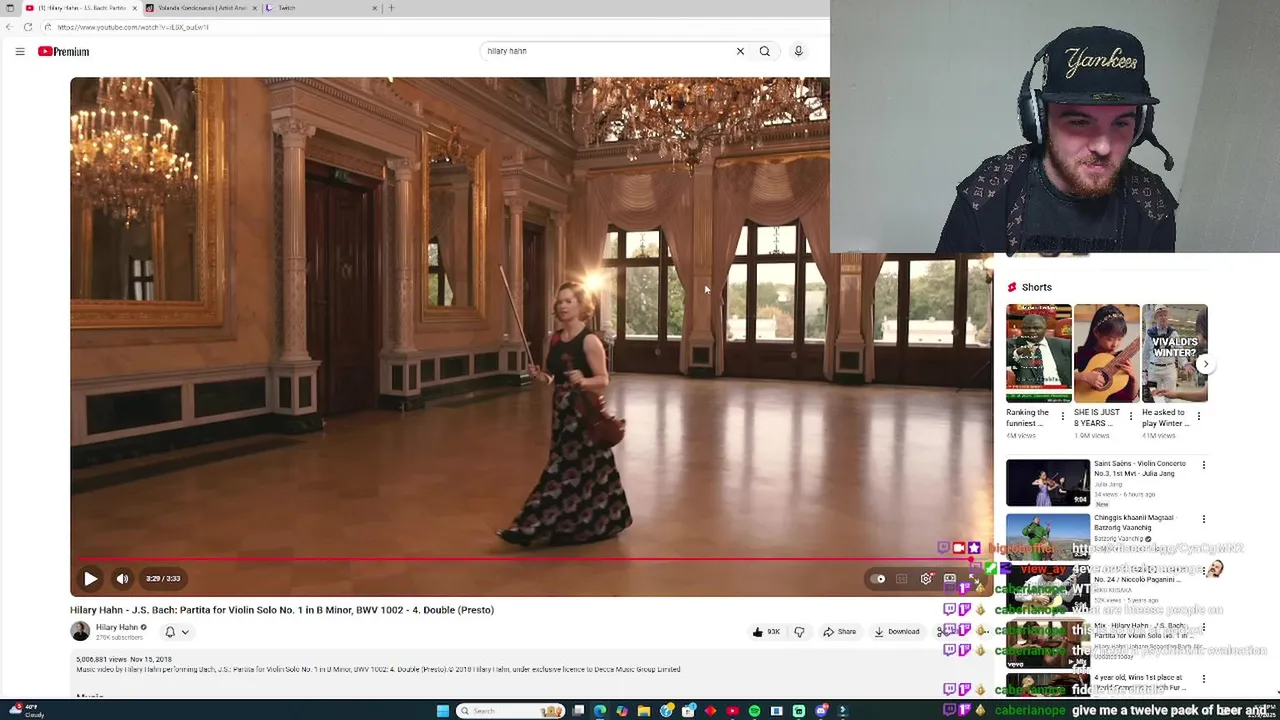1280x720 pixels.
Task: Open Chinggis khaanii Magtaal video thumbnail
Action: point(1048,538)
